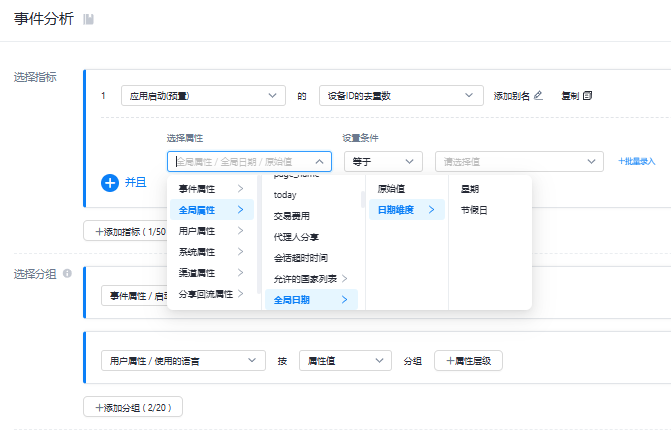
Task: Collapse the 选择属性 cascader input
Action: click(249, 162)
